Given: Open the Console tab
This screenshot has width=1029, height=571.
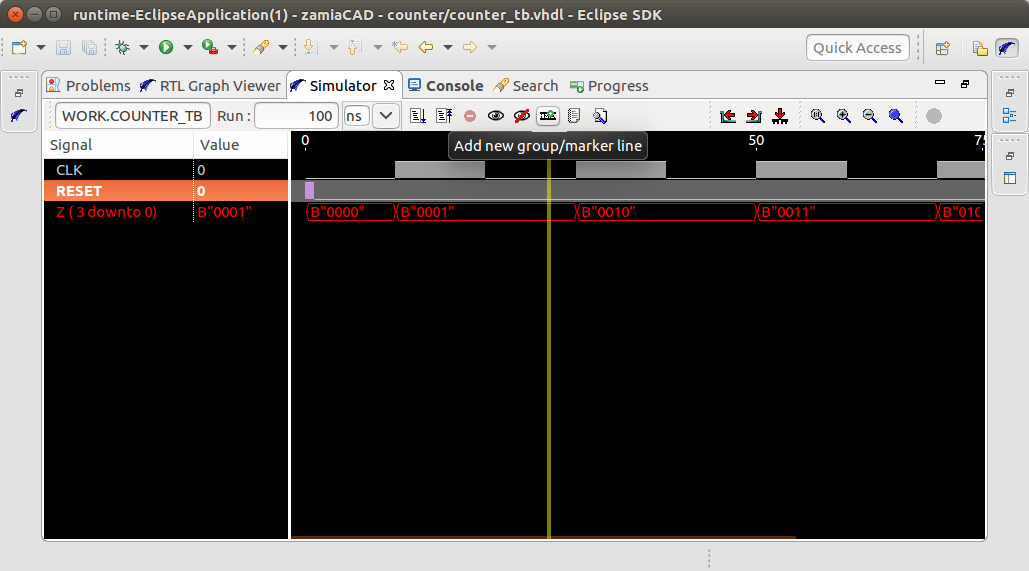Looking at the screenshot, I should [446, 86].
